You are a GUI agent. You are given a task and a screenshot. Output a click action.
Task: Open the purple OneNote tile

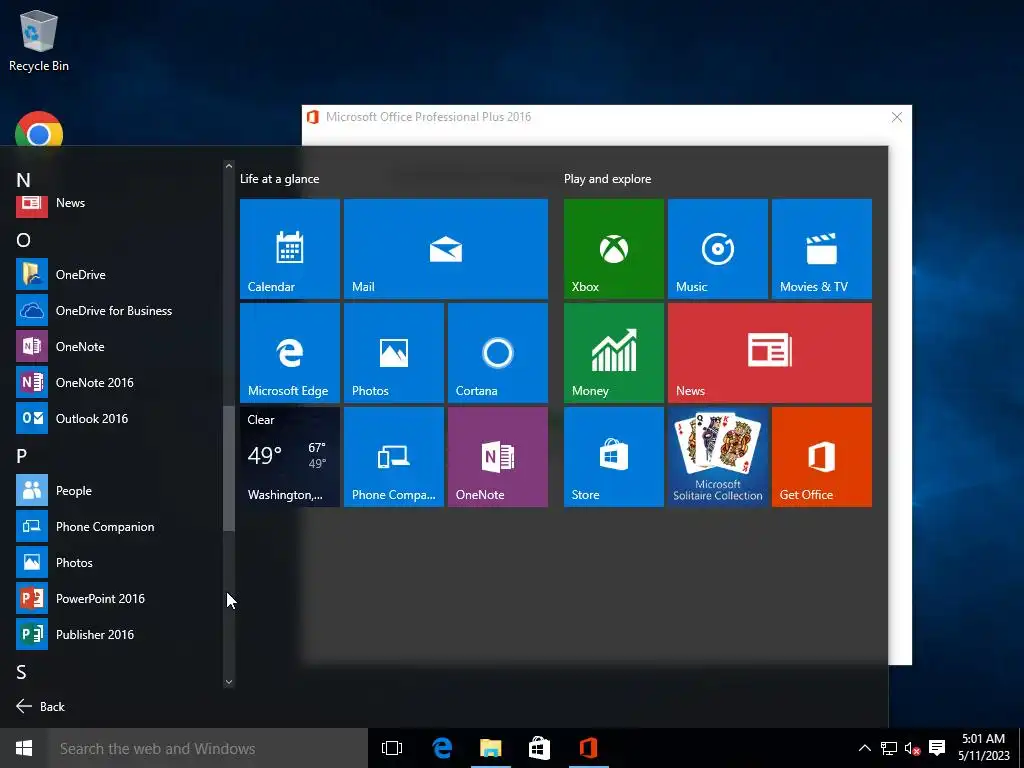(498, 456)
